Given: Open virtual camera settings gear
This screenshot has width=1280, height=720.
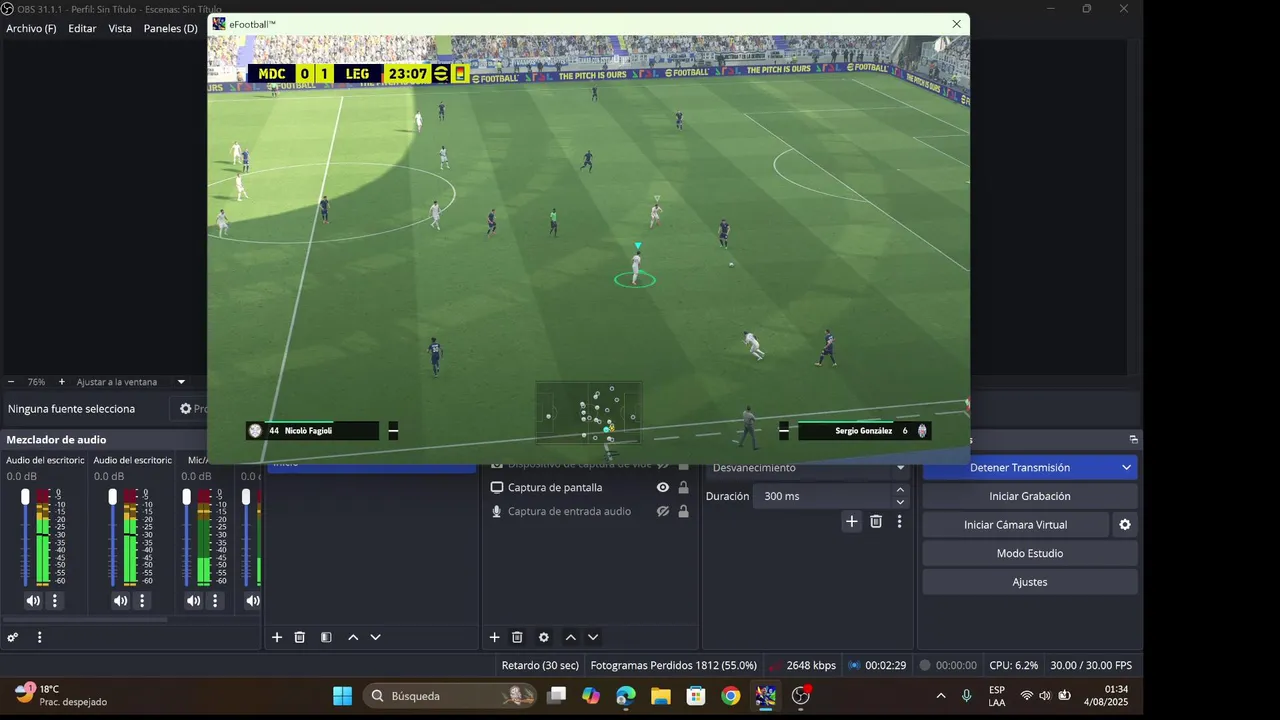Looking at the screenshot, I should point(1125,525).
